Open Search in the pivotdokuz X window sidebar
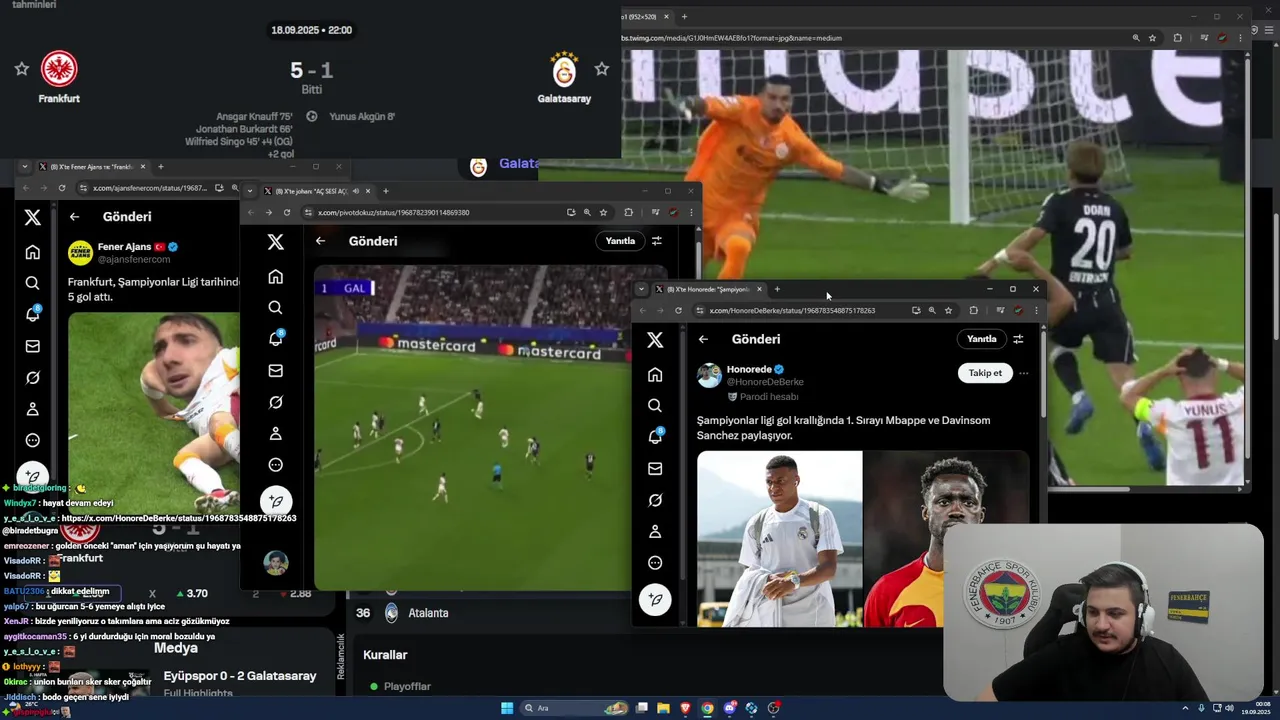The image size is (1280, 720). click(x=276, y=308)
